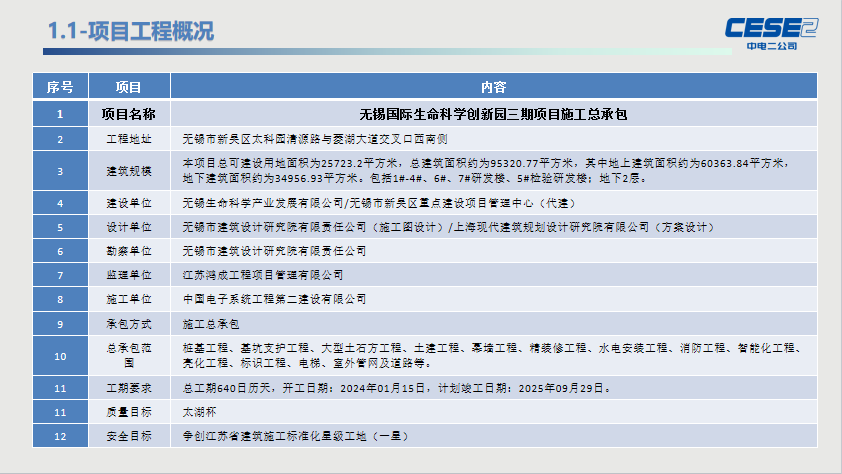This screenshot has width=842, height=474.
Task: Click the 太湖杯 content cell
Action: click(x=494, y=412)
